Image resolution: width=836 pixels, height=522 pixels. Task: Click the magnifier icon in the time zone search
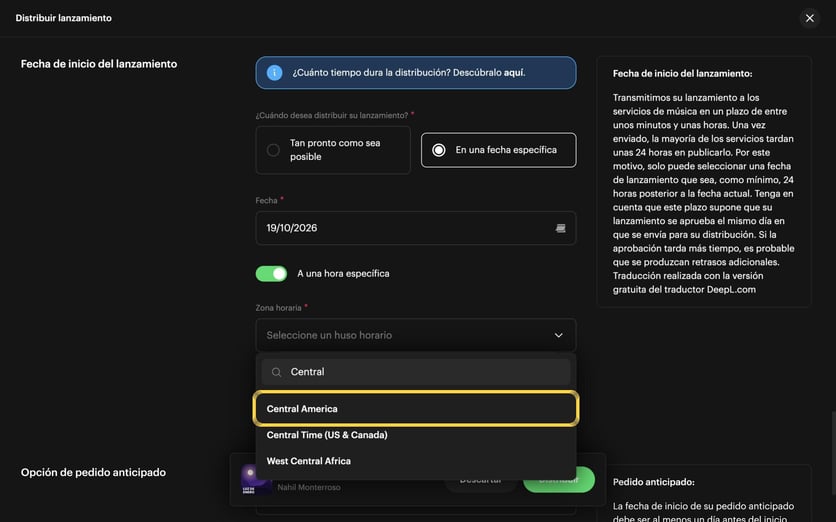point(276,372)
